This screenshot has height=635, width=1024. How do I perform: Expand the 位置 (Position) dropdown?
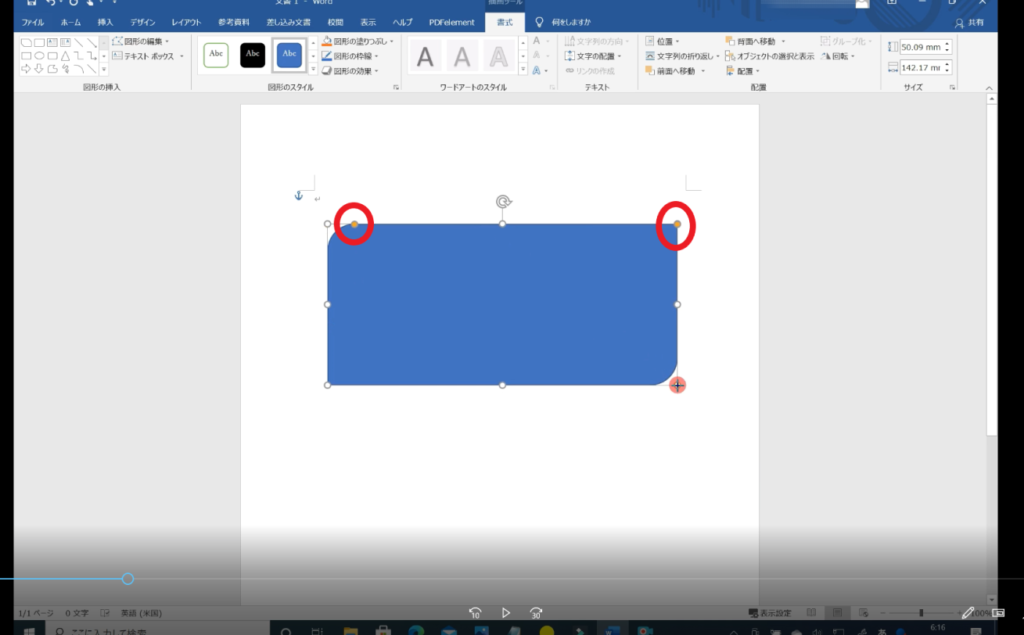coord(666,42)
